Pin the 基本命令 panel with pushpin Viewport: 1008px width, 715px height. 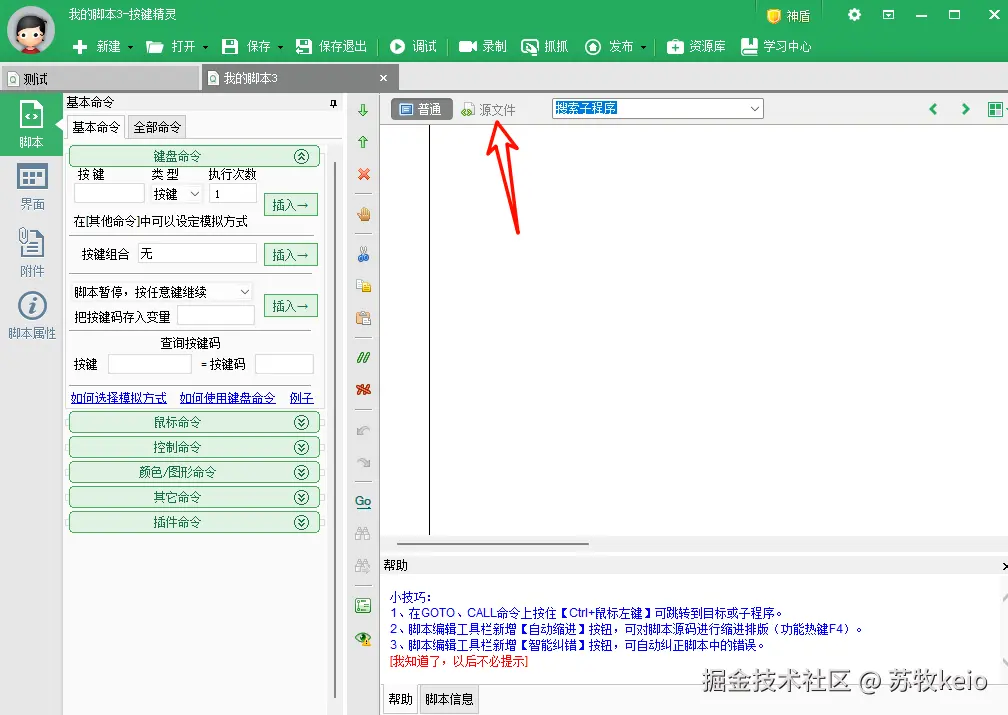click(x=333, y=104)
